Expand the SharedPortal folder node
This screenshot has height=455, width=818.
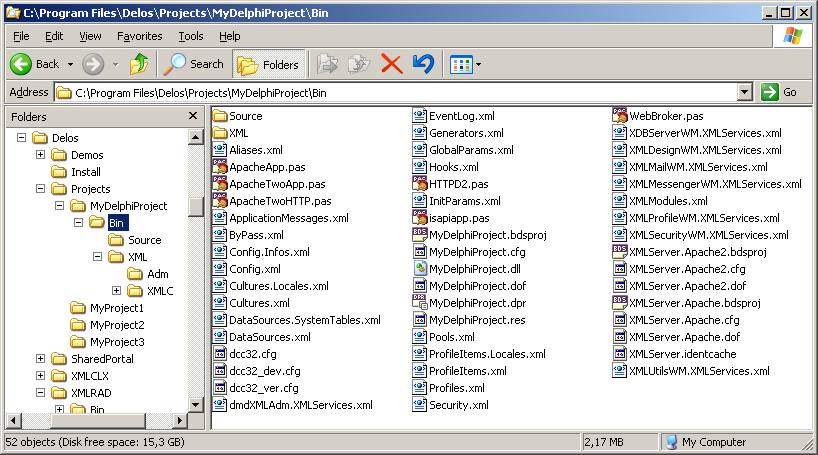(41, 359)
